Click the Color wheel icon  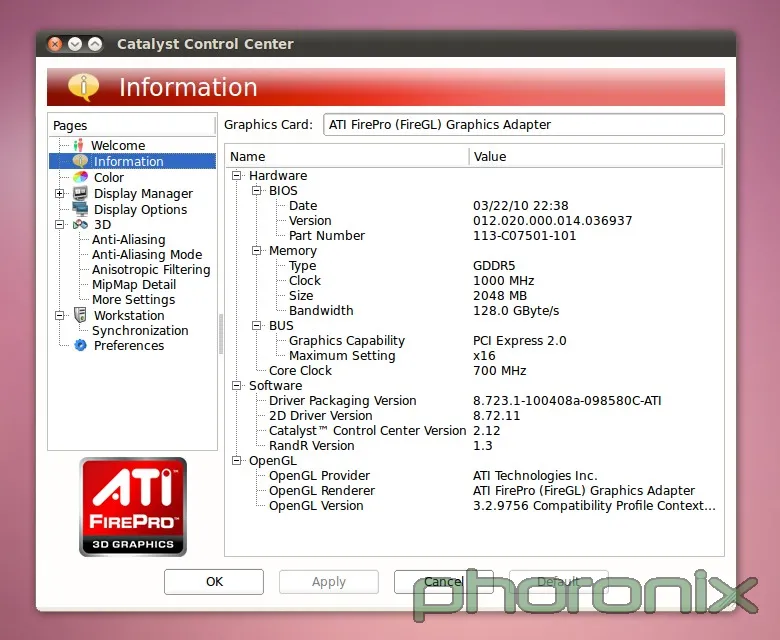click(x=80, y=177)
